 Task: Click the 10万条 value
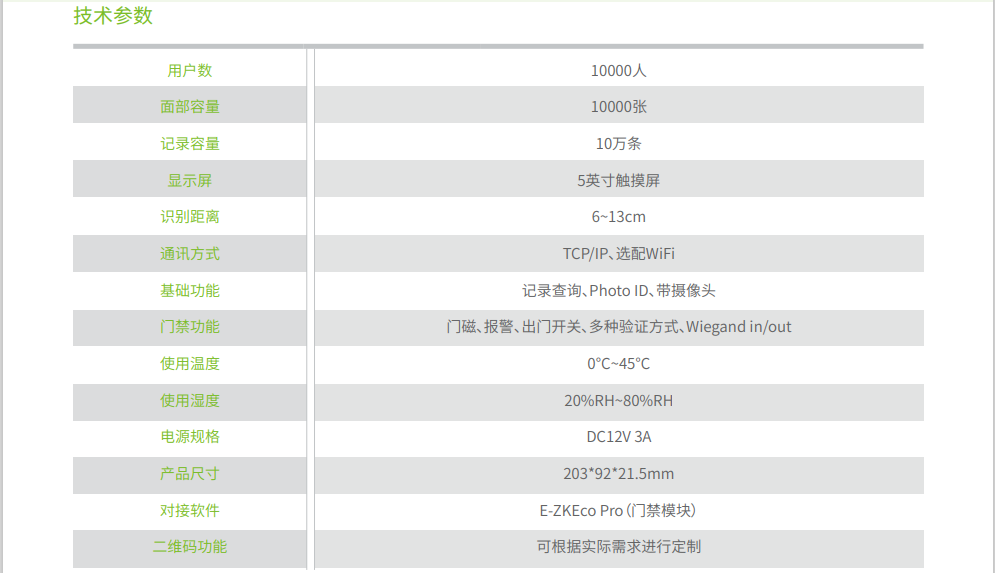[x=619, y=143]
